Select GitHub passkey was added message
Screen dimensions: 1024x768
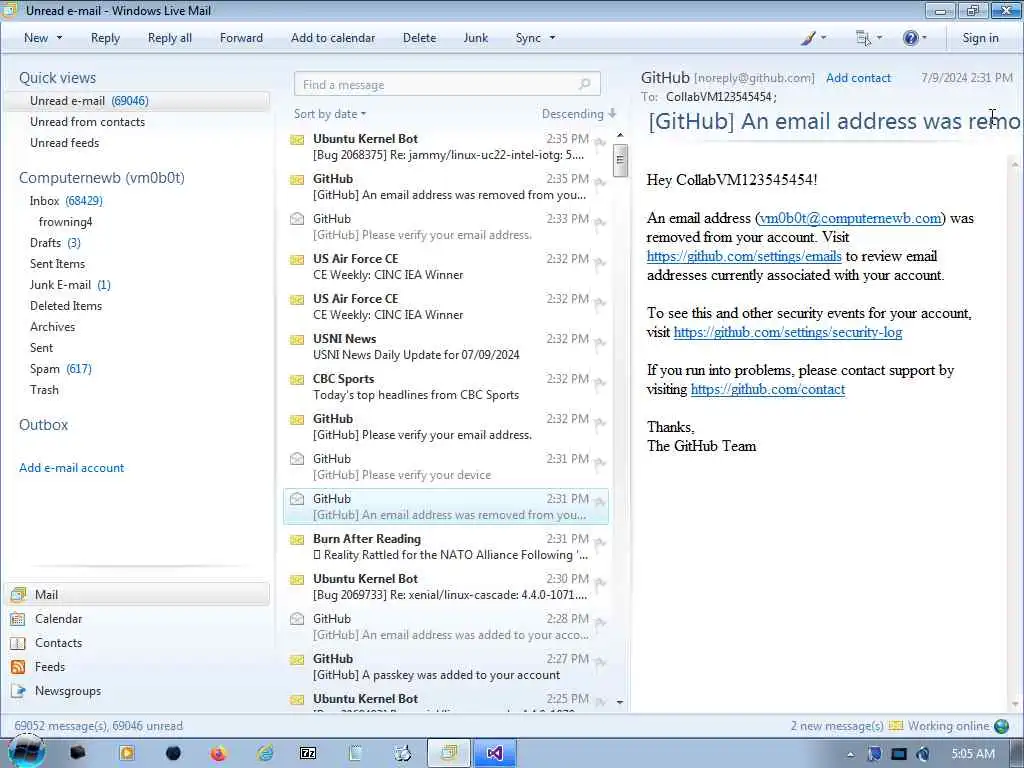[x=447, y=666]
